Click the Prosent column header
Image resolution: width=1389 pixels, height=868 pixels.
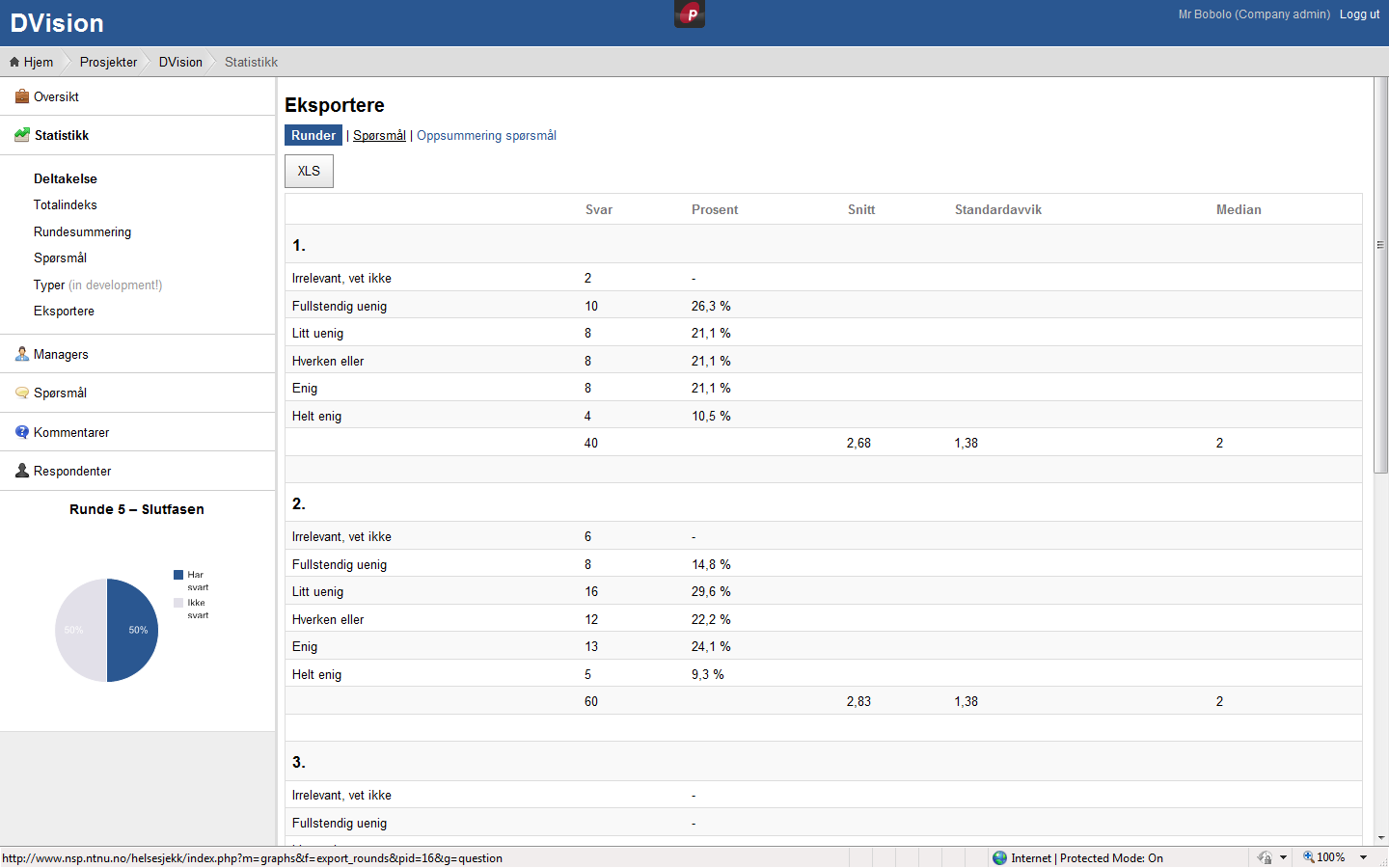pyautogui.click(x=715, y=209)
